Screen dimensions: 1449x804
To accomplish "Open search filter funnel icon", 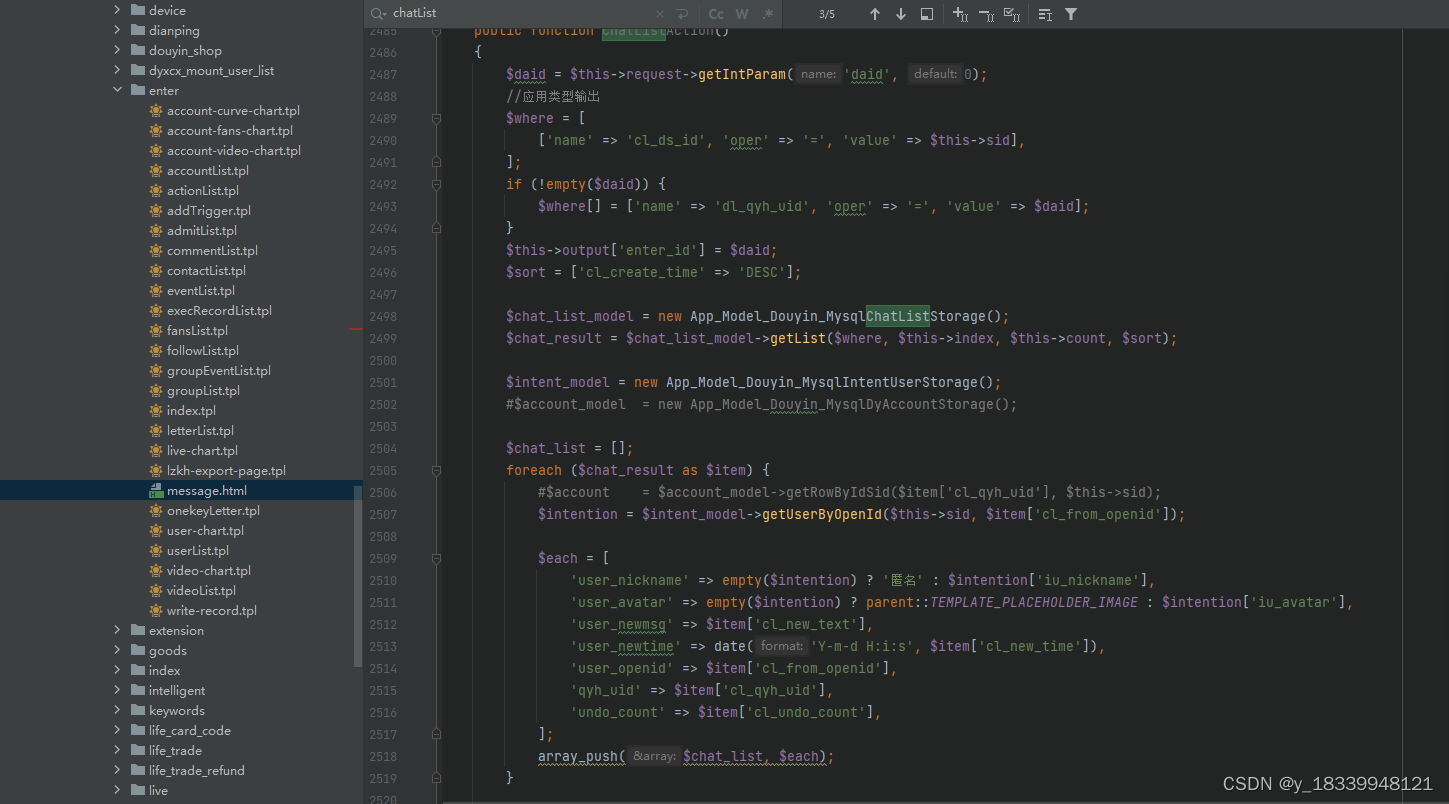I will point(1071,14).
